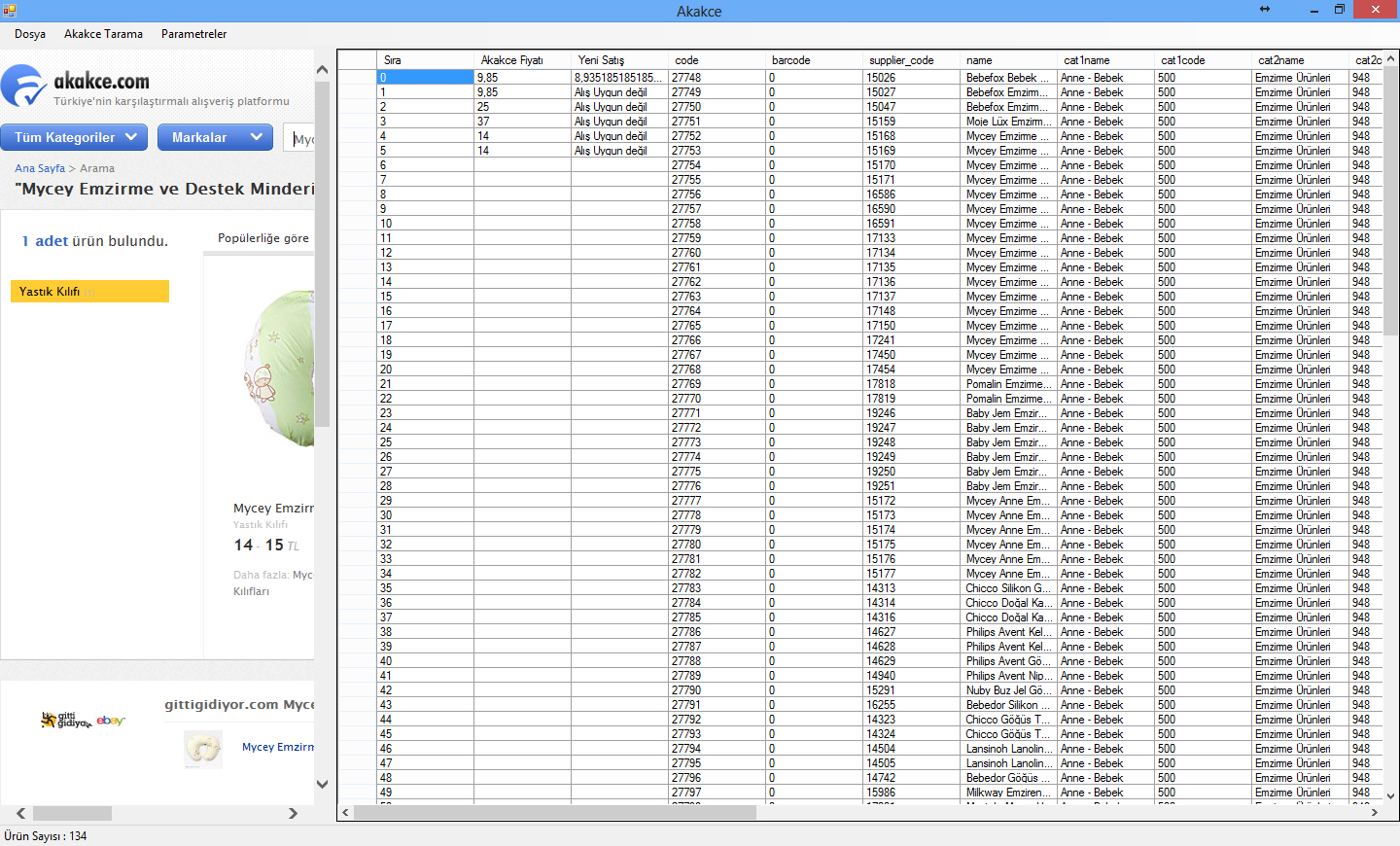1400x846 pixels.
Task: Open the gittigidiyor.com Myce listing heading
Action: tap(239, 704)
